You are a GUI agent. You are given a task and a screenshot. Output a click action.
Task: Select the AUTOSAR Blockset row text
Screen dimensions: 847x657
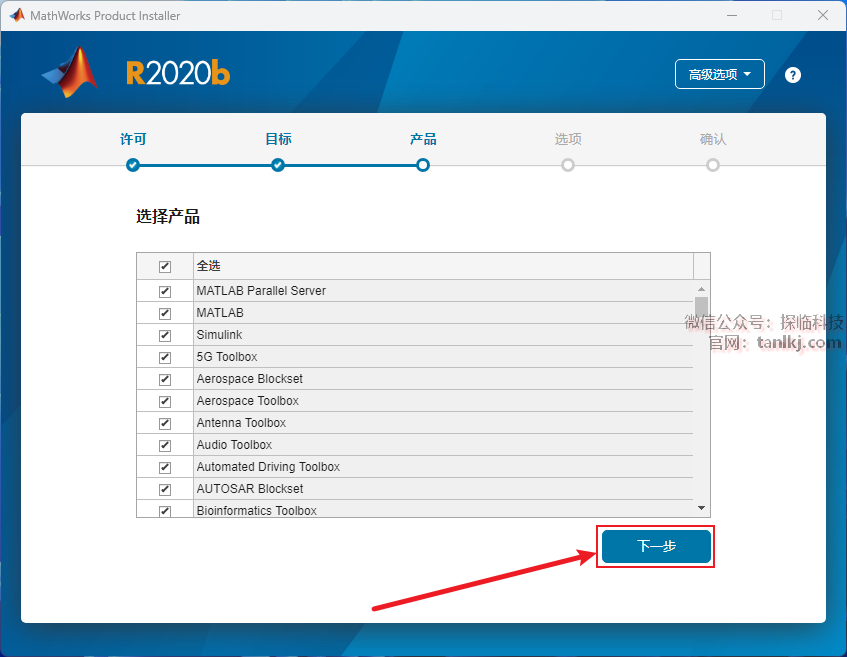click(250, 488)
